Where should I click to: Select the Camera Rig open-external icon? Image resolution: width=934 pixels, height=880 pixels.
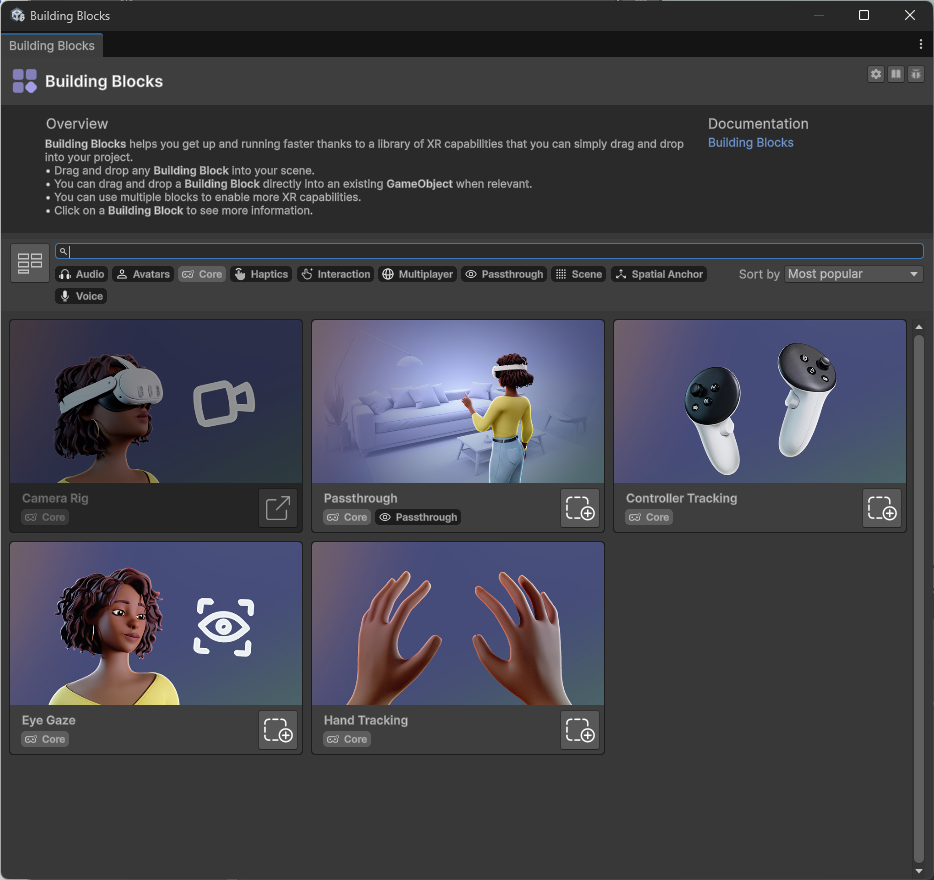click(x=278, y=508)
